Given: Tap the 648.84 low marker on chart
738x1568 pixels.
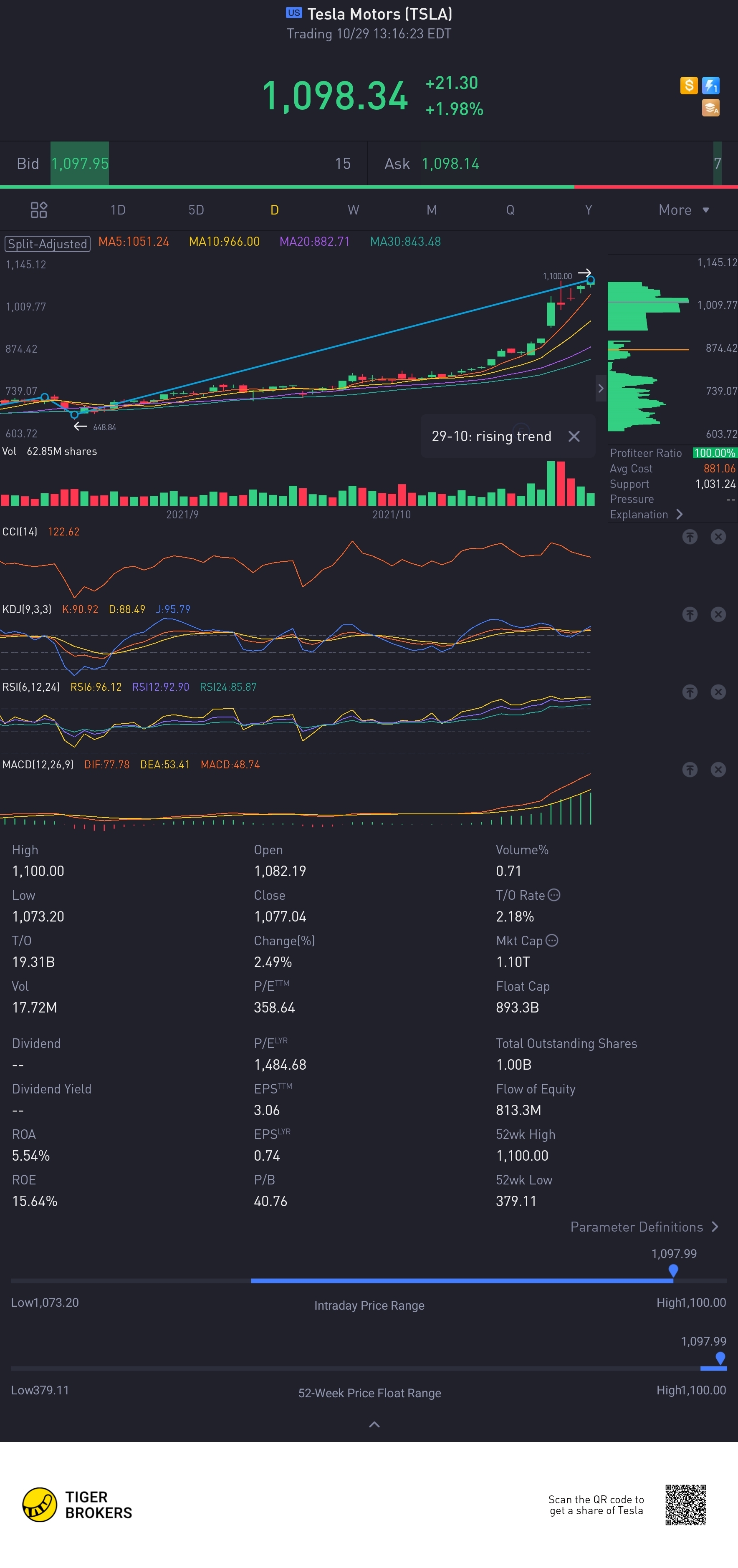Looking at the screenshot, I should [x=104, y=427].
